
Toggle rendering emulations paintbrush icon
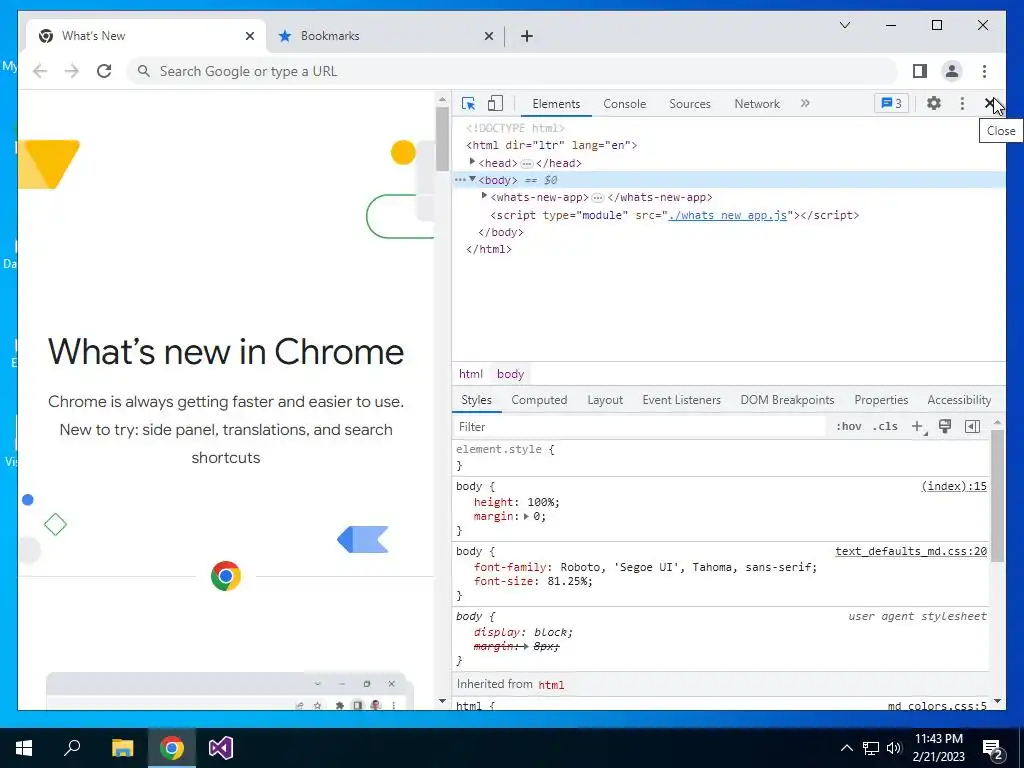point(944,426)
